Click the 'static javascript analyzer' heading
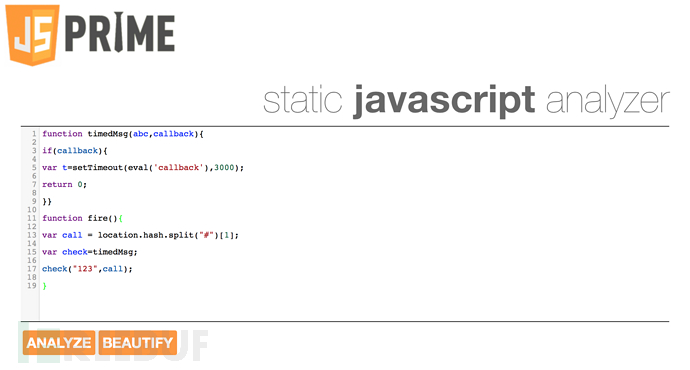The height and width of the screenshot is (370, 690). tap(466, 102)
